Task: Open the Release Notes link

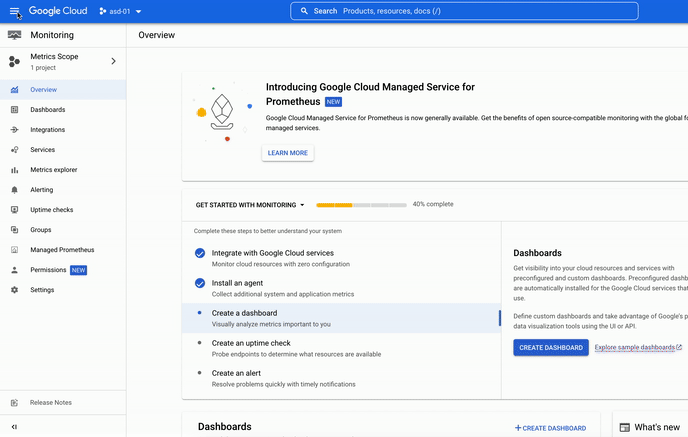Action: [63, 403]
